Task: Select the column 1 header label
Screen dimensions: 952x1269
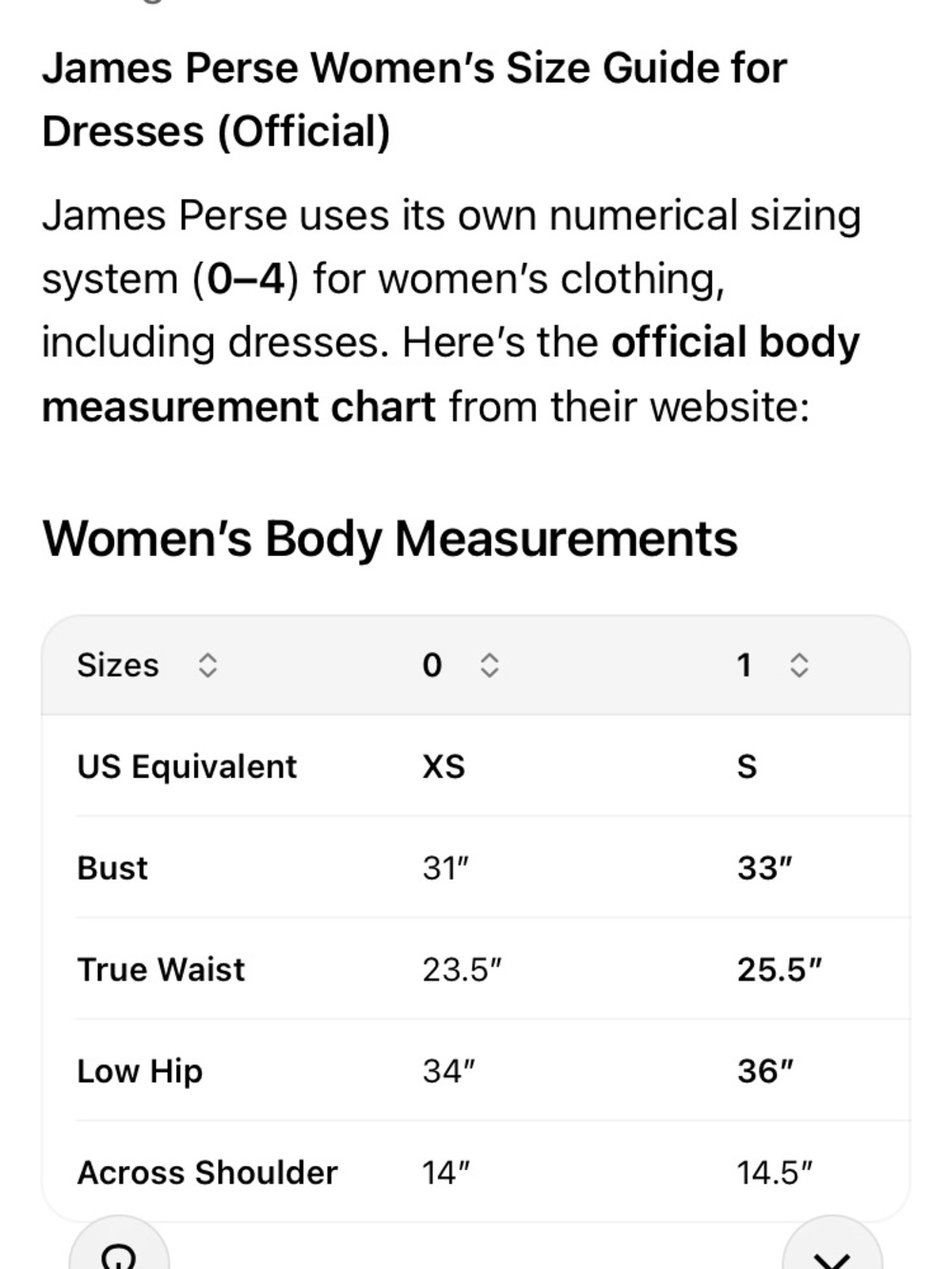Action: [744, 664]
